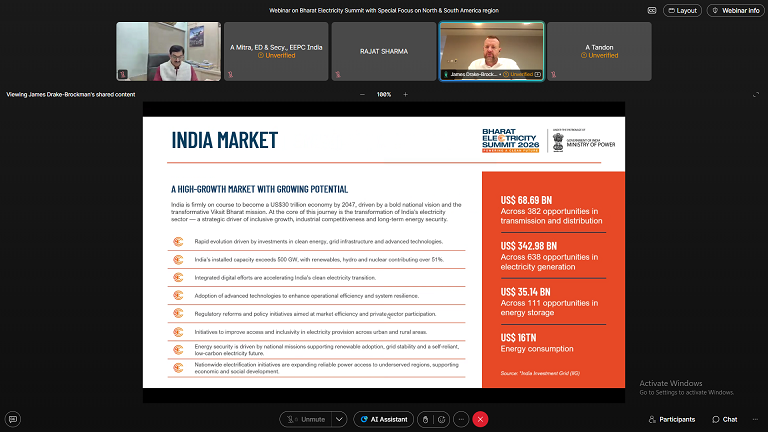
Task: Zoom in shared content with plus button
Action: pos(405,94)
